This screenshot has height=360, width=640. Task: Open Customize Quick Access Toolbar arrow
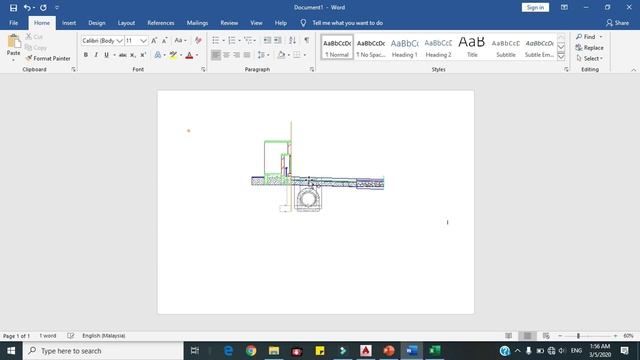pyautogui.click(x=57, y=7)
